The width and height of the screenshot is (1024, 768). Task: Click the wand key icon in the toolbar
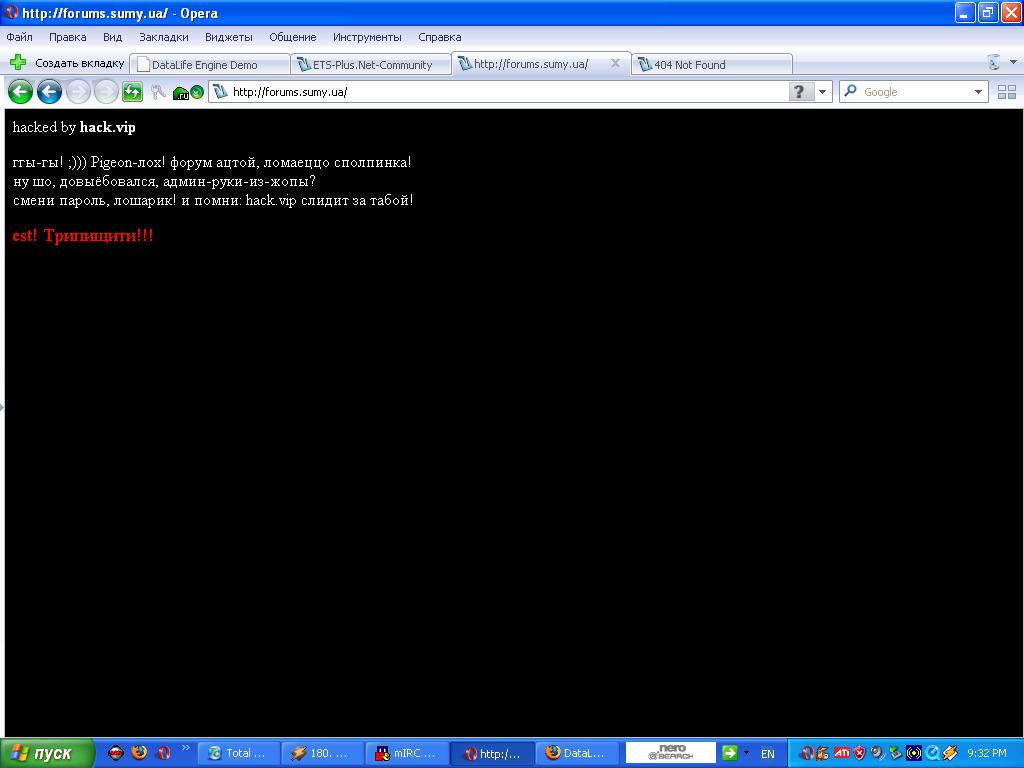click(x=158, y=92)
